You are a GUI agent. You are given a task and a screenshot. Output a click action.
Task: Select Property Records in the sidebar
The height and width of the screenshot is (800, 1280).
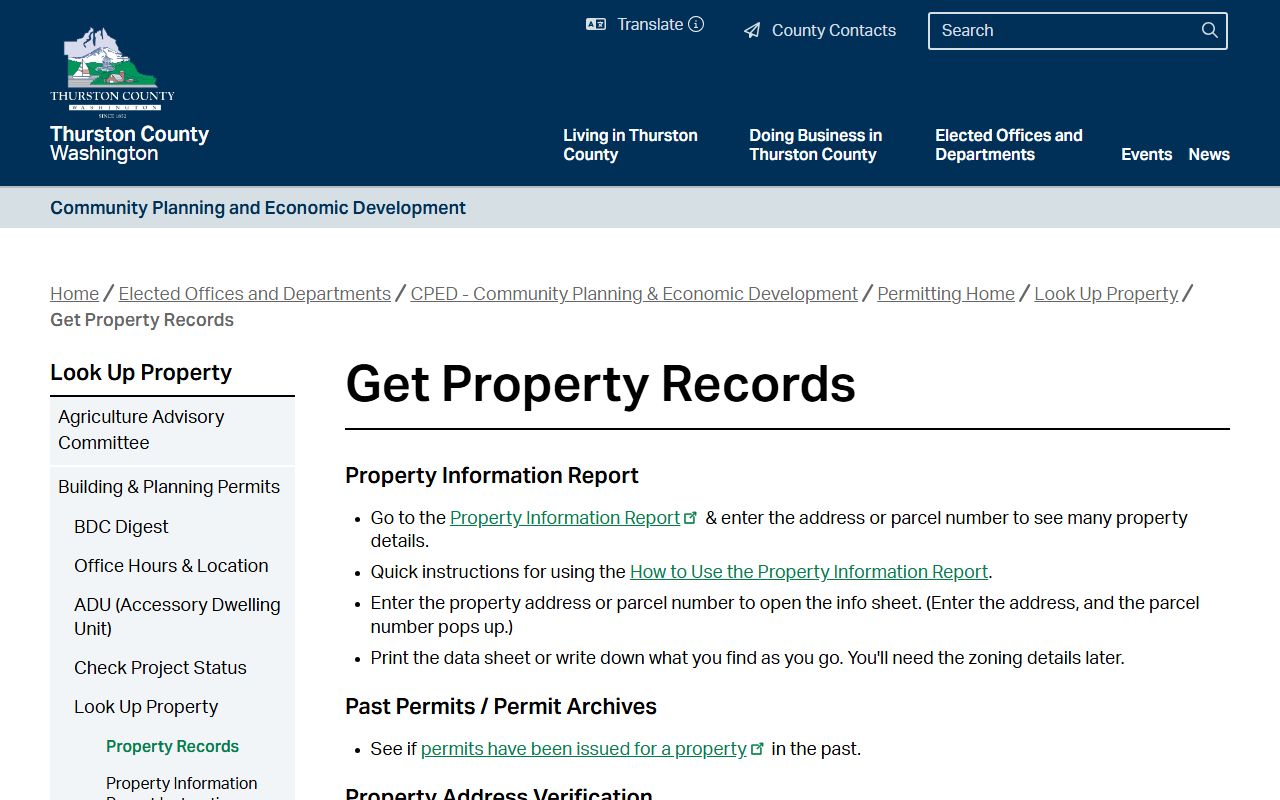pyautogui.click(x=172, y=747)
